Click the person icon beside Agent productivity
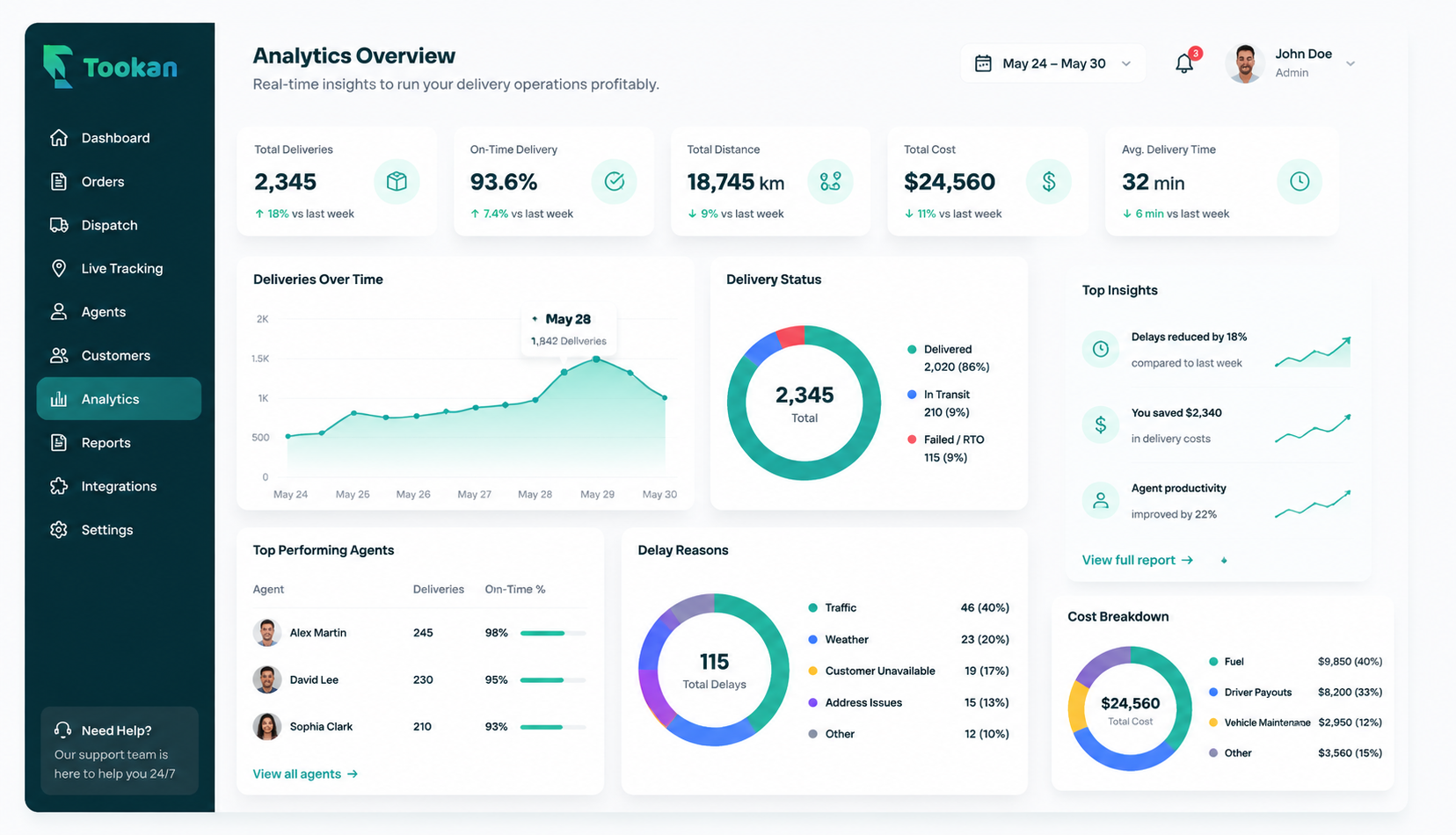The height and width of the screenshot is (835, 1456). (1101, 501)
